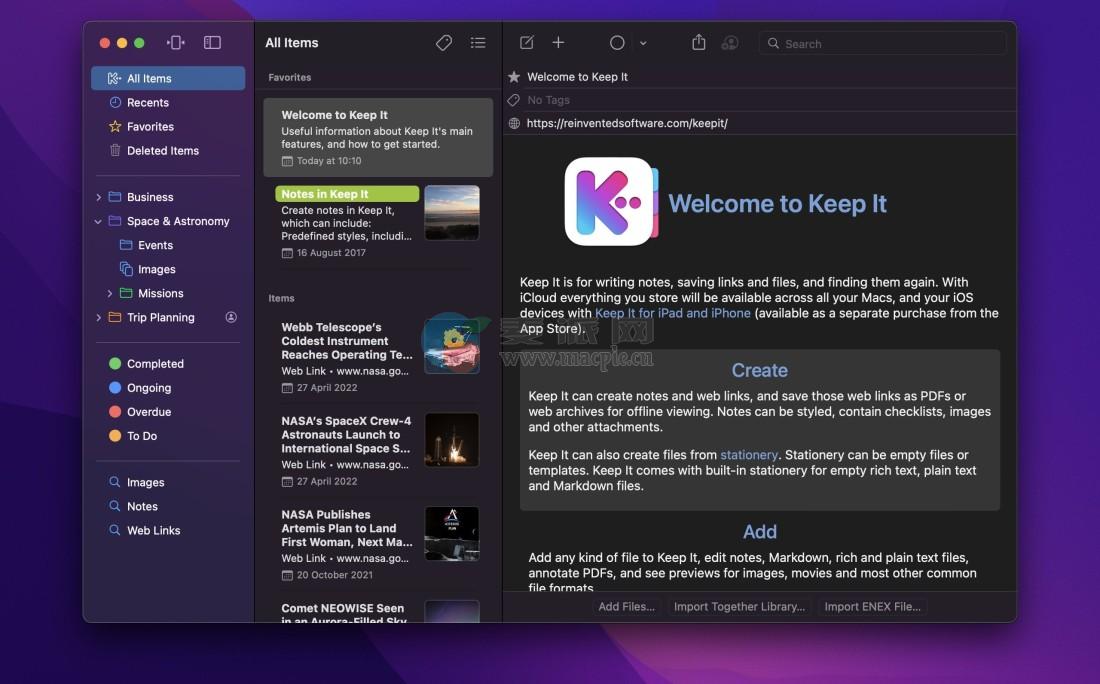Click the shared person icon on Trip Planning

point(231,317)
